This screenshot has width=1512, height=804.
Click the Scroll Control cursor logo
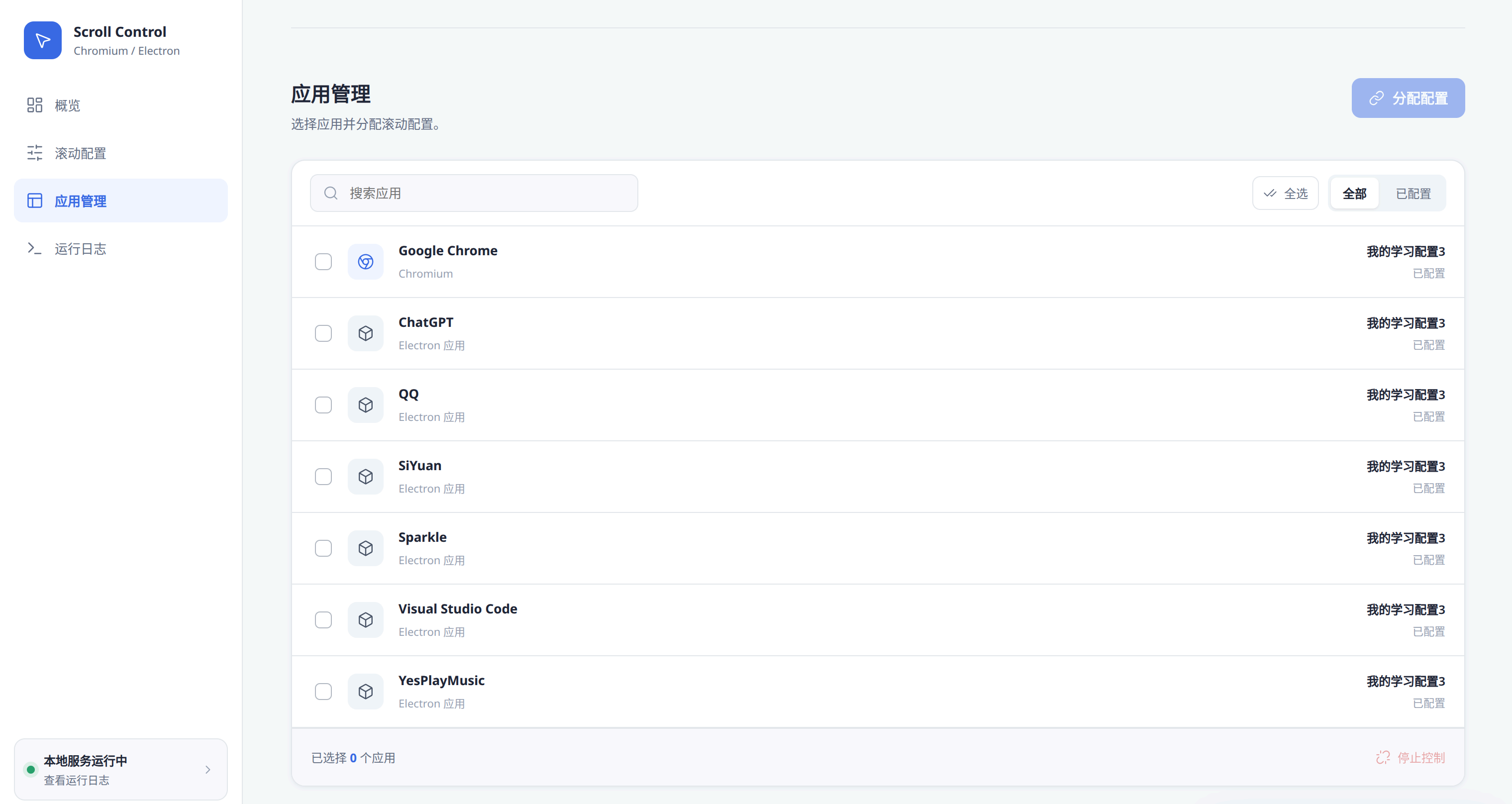coord(42,40)
